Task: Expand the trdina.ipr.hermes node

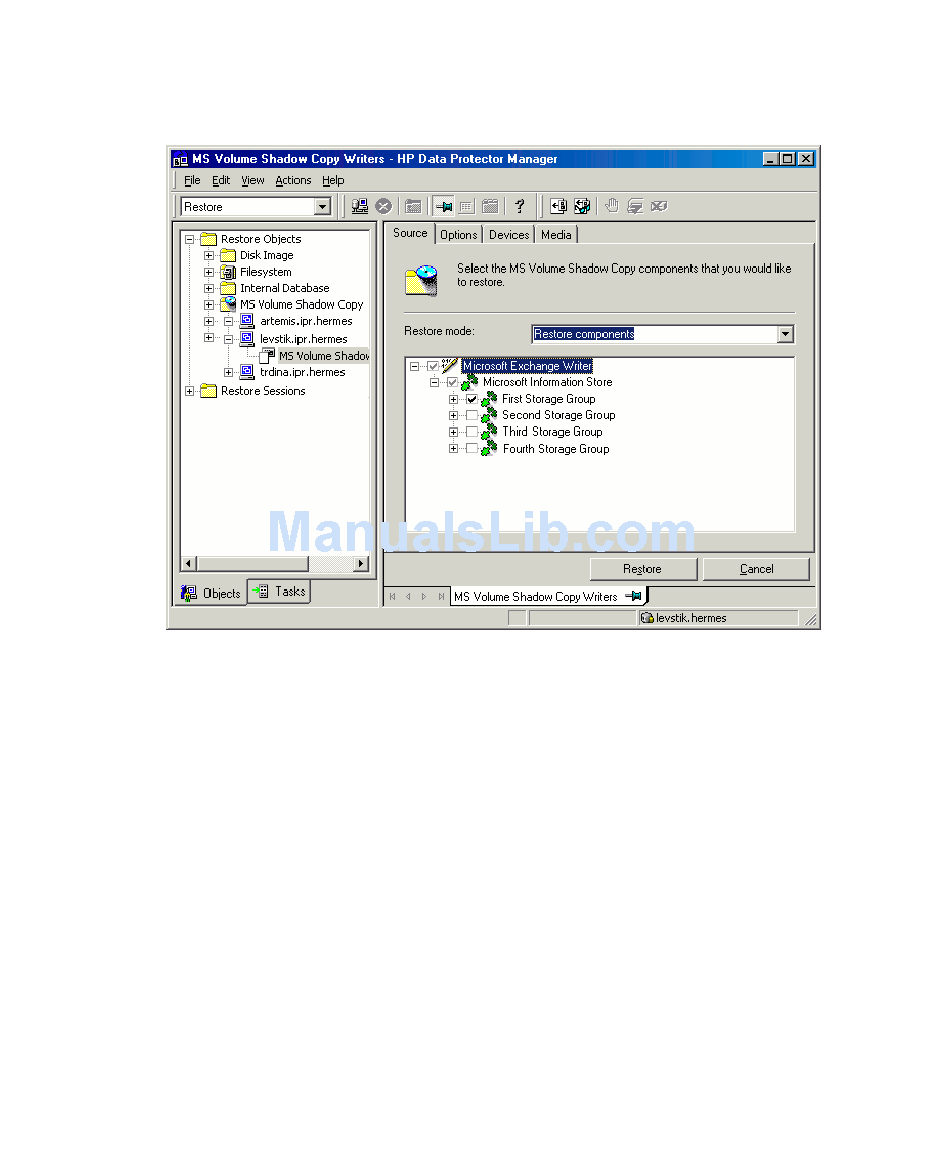Action: [229, 371]
